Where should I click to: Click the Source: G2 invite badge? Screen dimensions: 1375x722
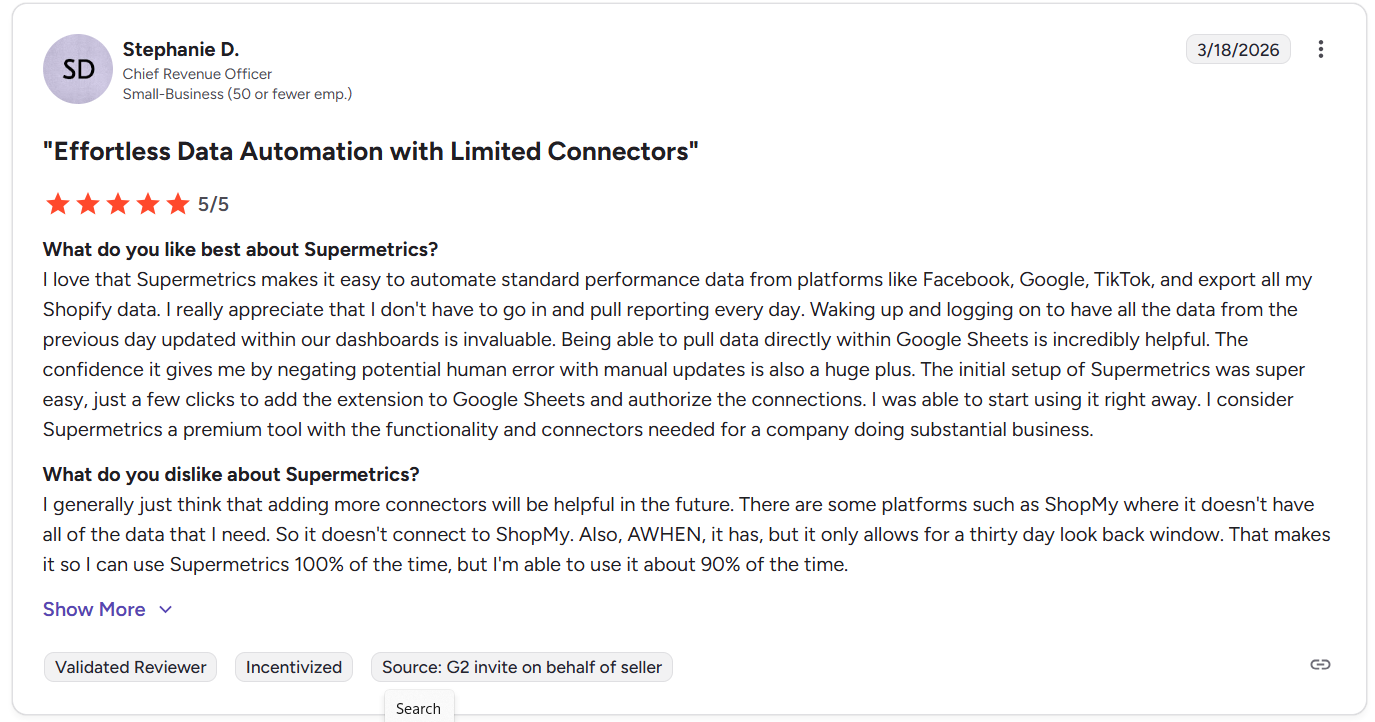click(521, 667)
